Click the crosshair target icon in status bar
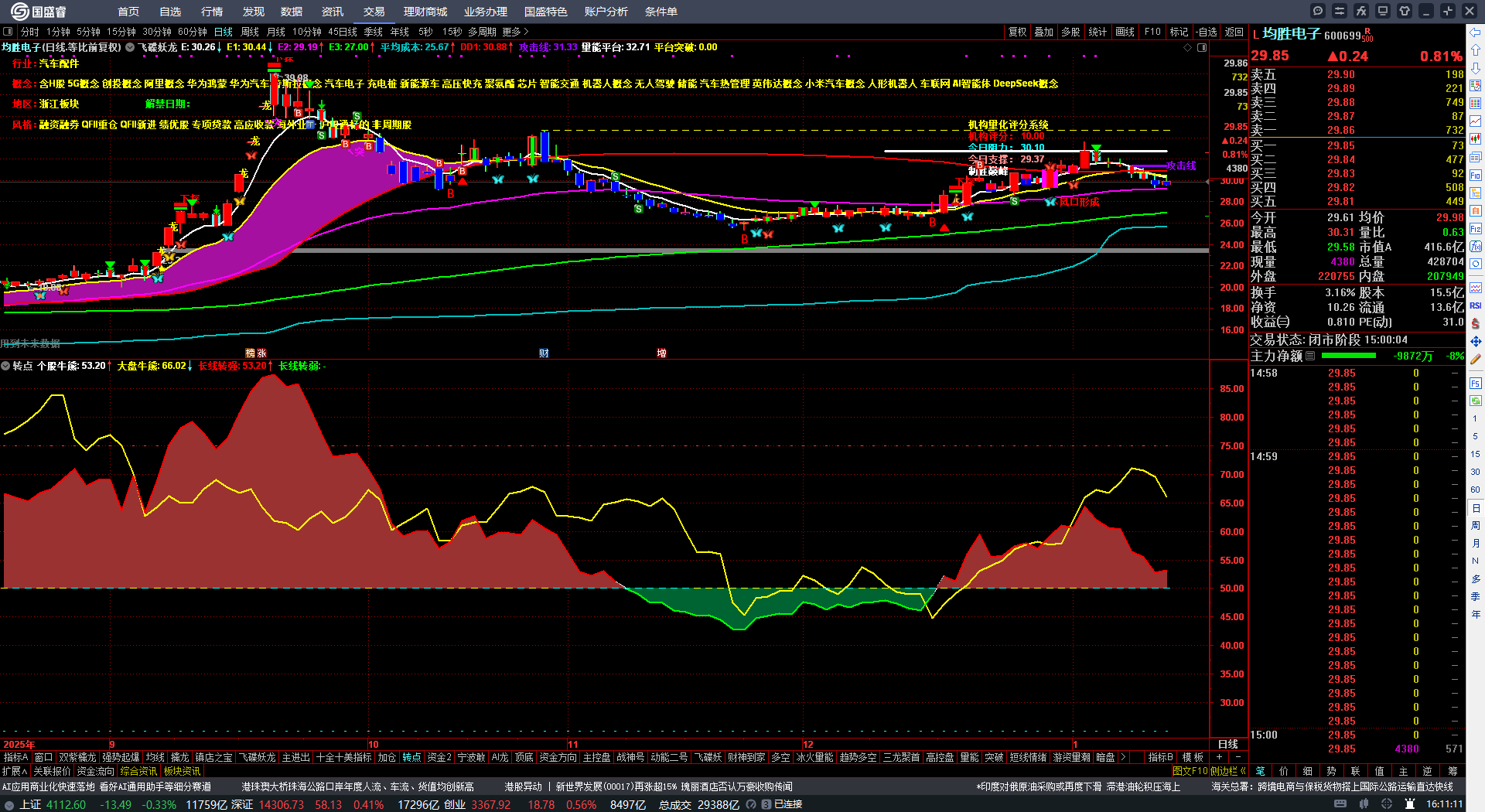Viewport: 1485px width, 812px height. [1387, 804]
